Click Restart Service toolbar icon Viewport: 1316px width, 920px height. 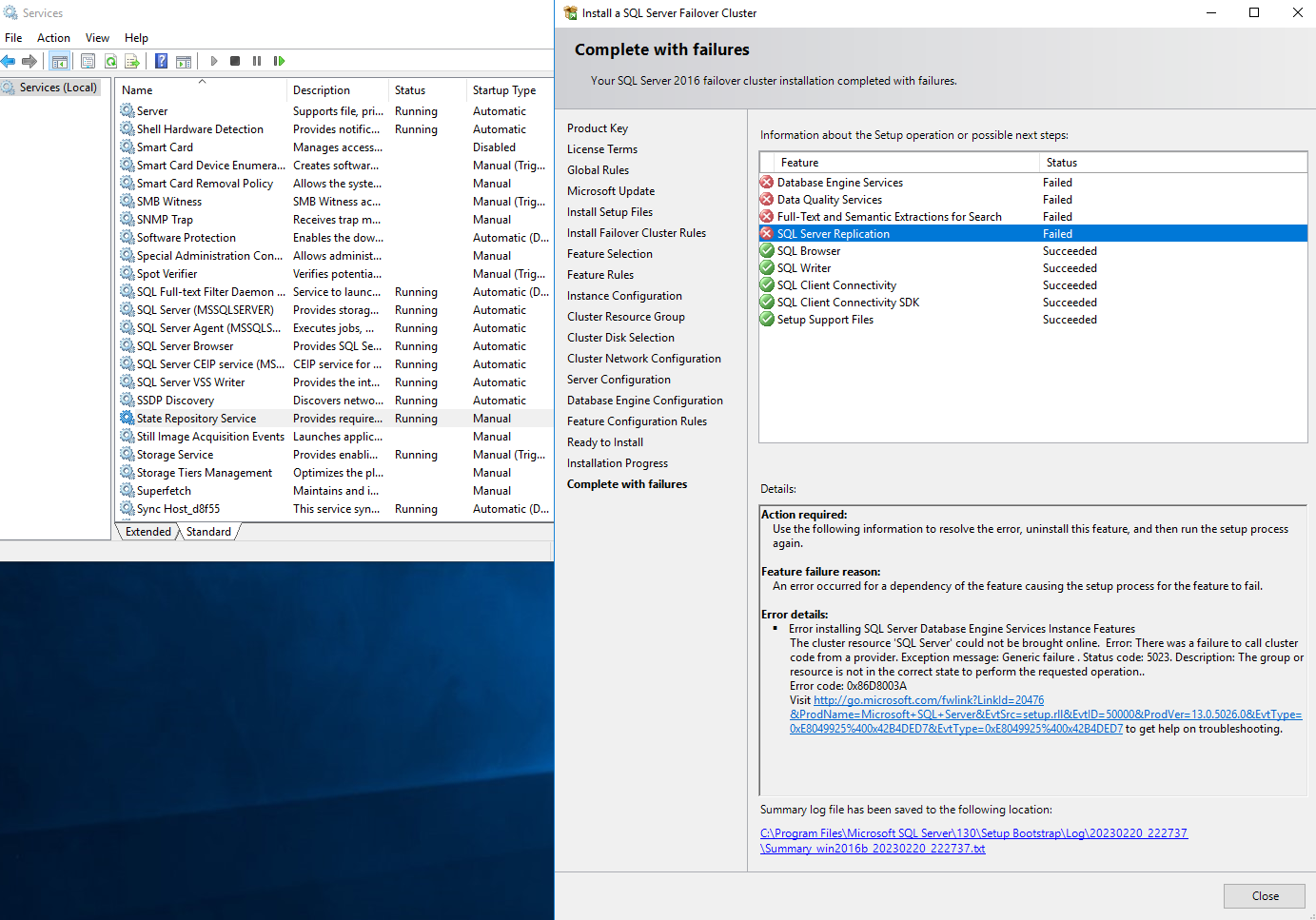(x=279, y=61)
